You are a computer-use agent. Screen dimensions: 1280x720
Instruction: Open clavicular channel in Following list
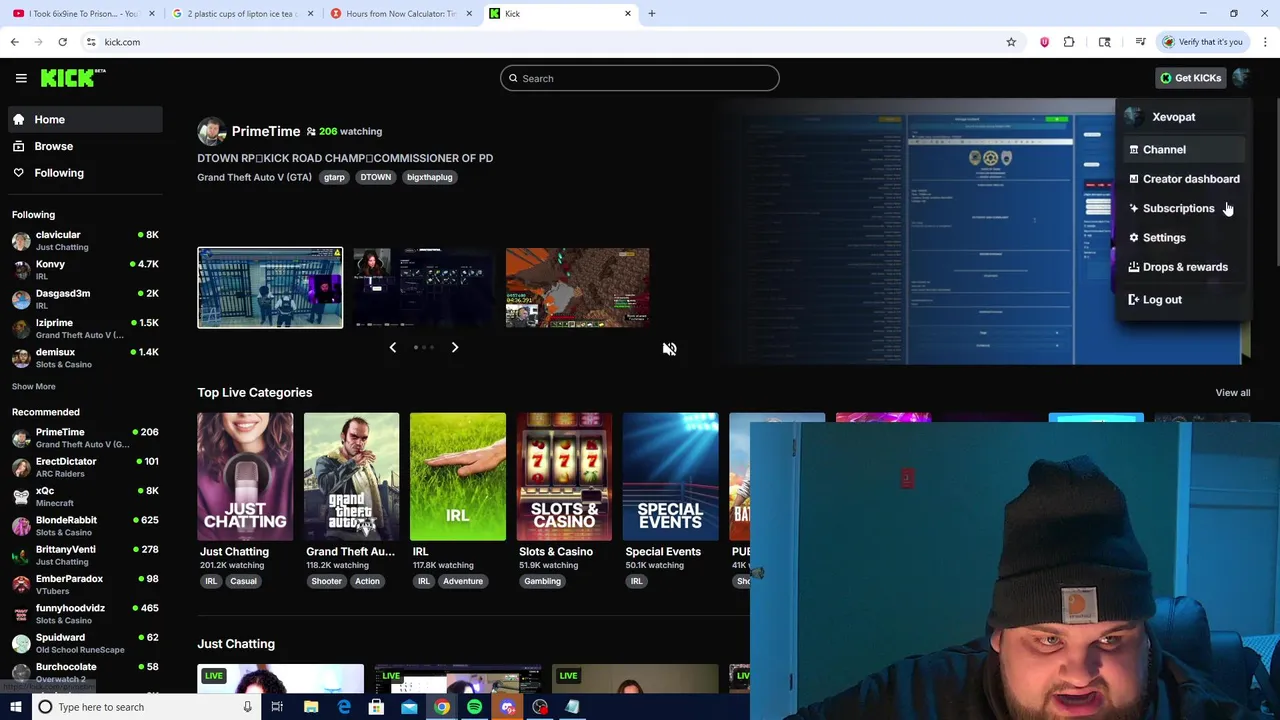(85, 240)
